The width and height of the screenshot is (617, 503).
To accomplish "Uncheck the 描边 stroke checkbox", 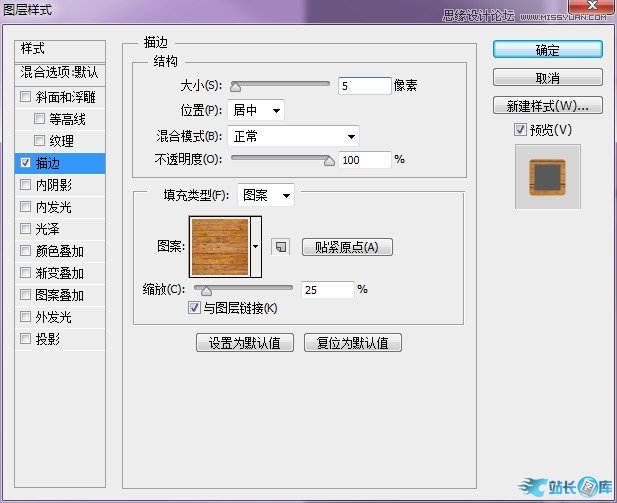I will pyautogui.click(x=26, y=163).
